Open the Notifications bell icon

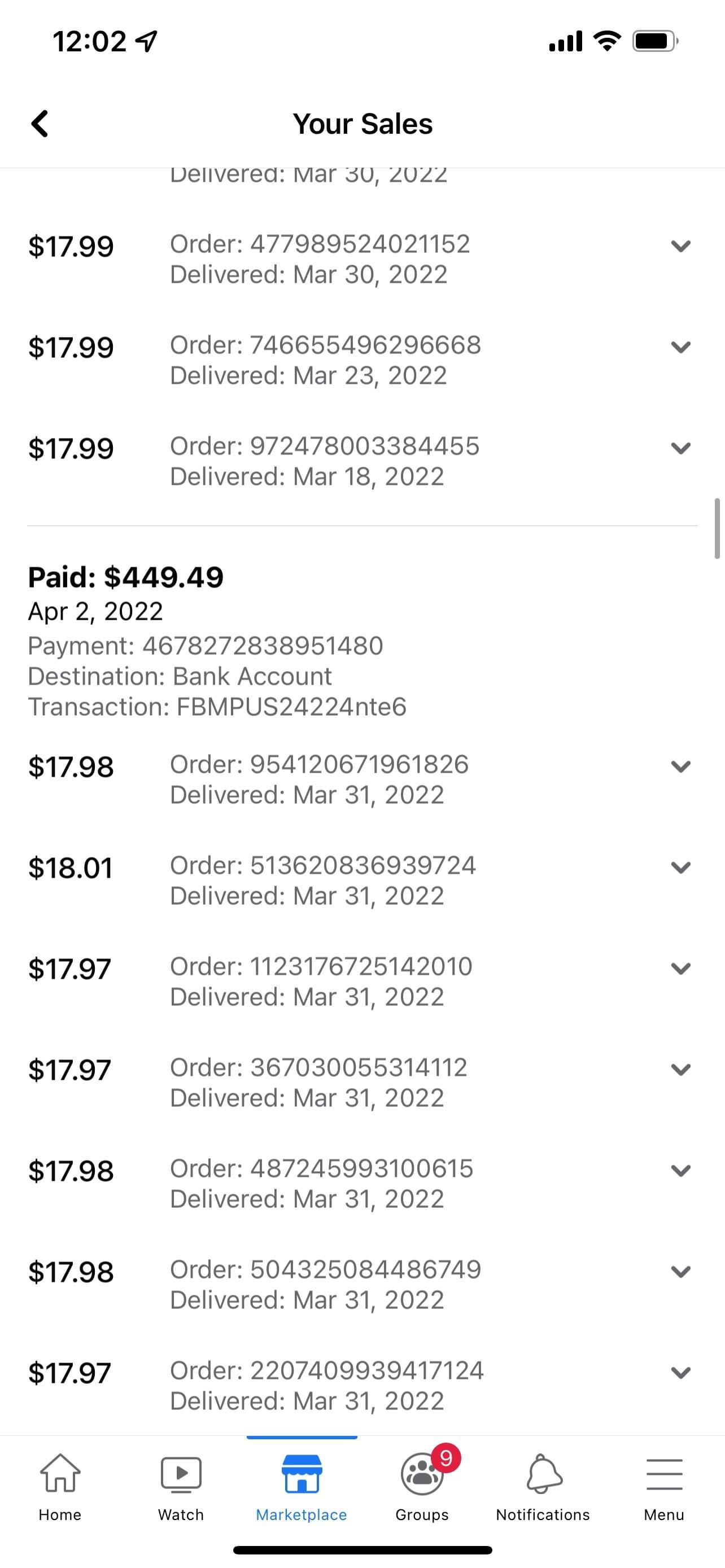pyautogui.click(x=543, y=1474)
